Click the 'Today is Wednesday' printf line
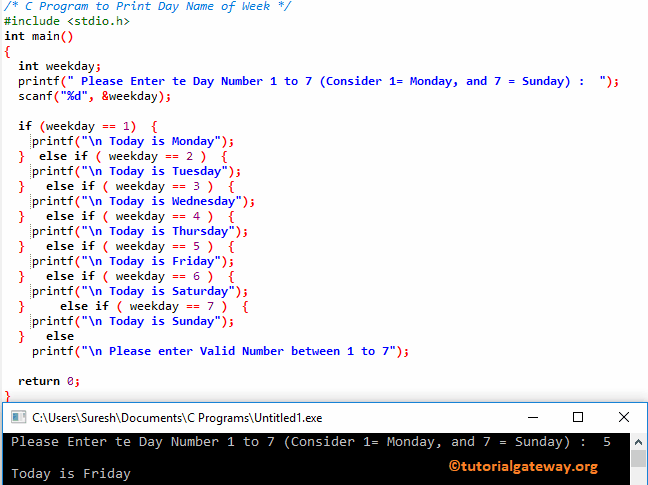This screenshot has height=485, width=648. (x=143, y=201)
